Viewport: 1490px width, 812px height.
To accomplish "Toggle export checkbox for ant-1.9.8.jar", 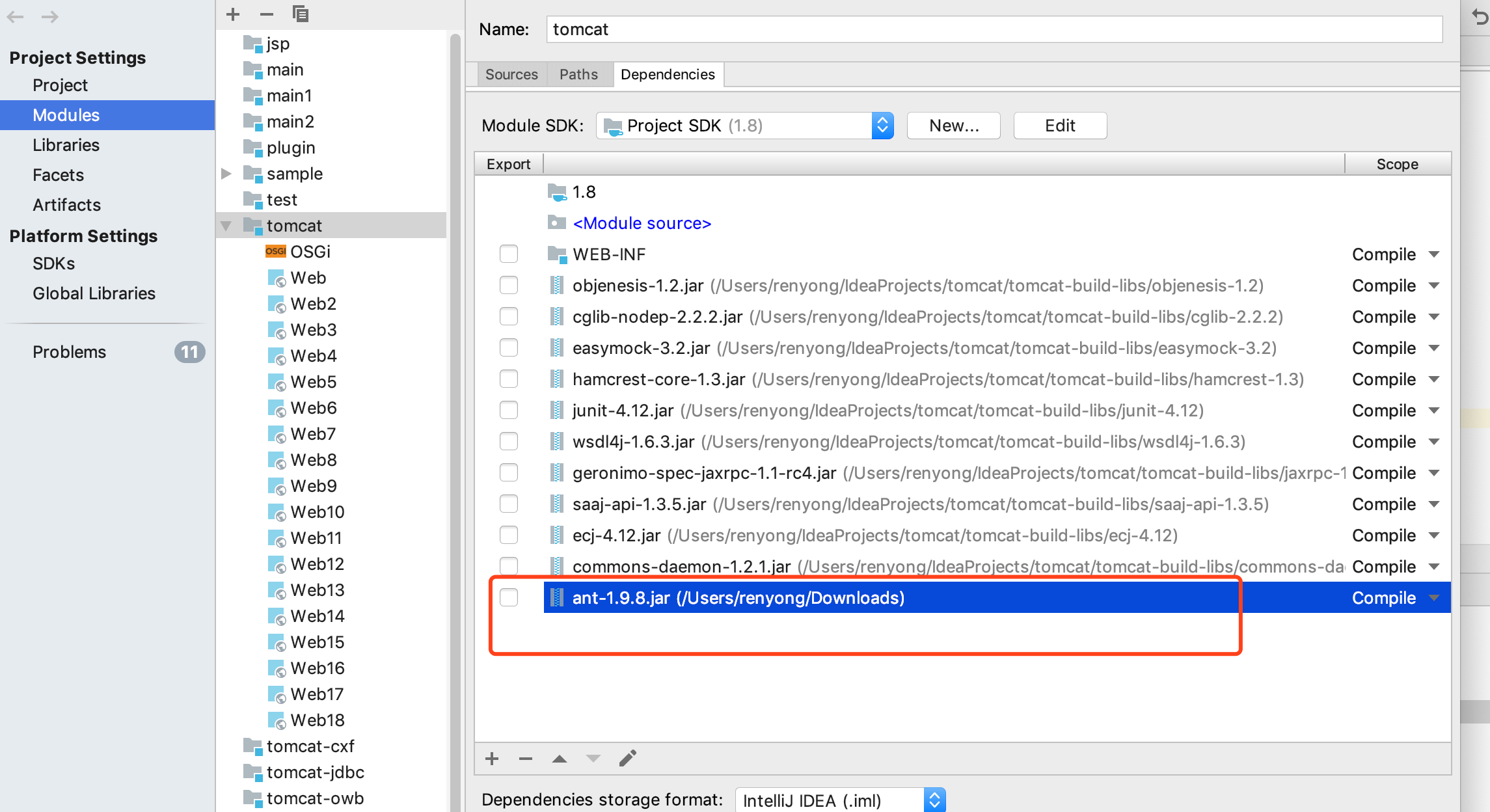I will [509, 597].
